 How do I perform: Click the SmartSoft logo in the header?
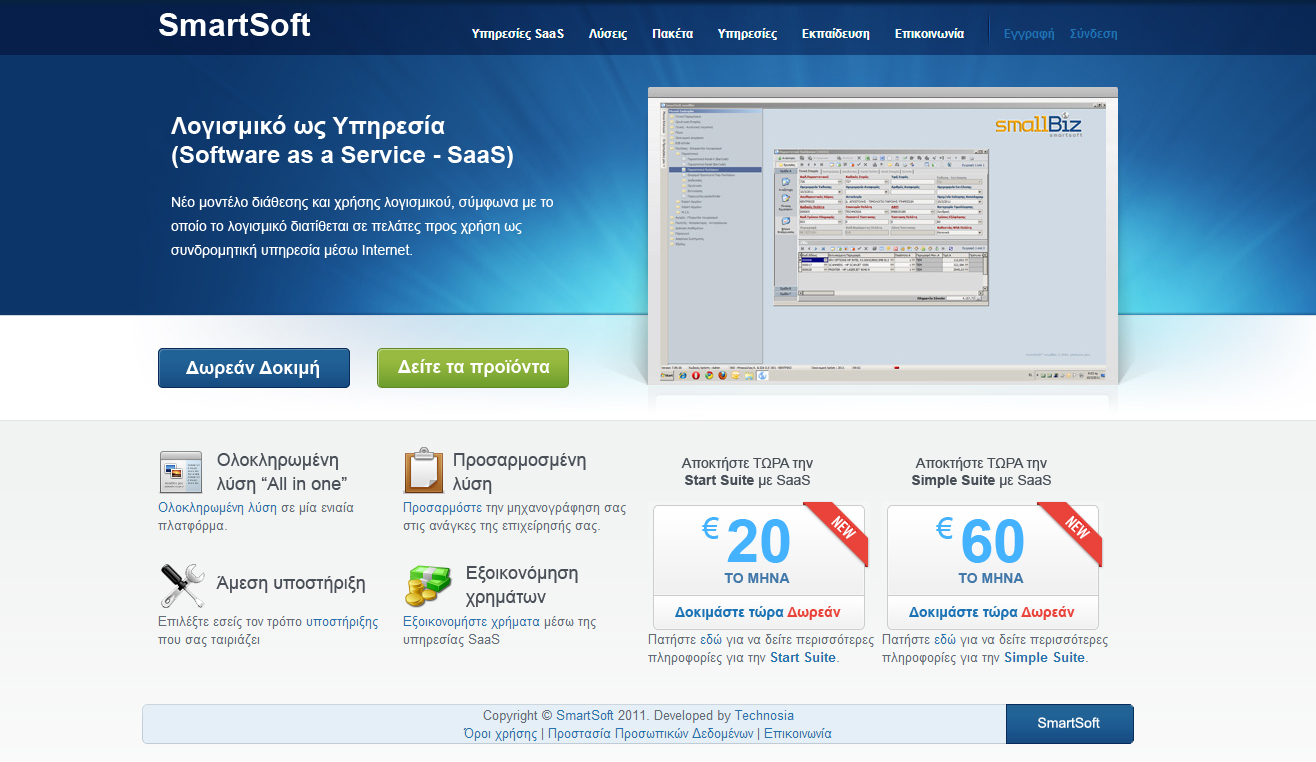tap(234, 24)
